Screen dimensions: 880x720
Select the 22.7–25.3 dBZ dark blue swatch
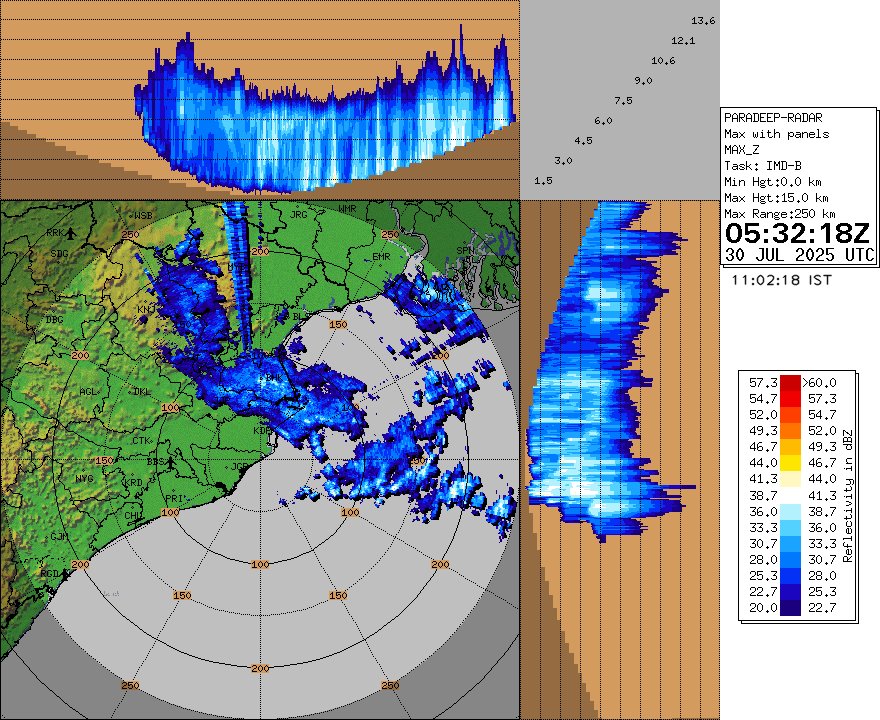pyautogui.click(x=790, y=591)
